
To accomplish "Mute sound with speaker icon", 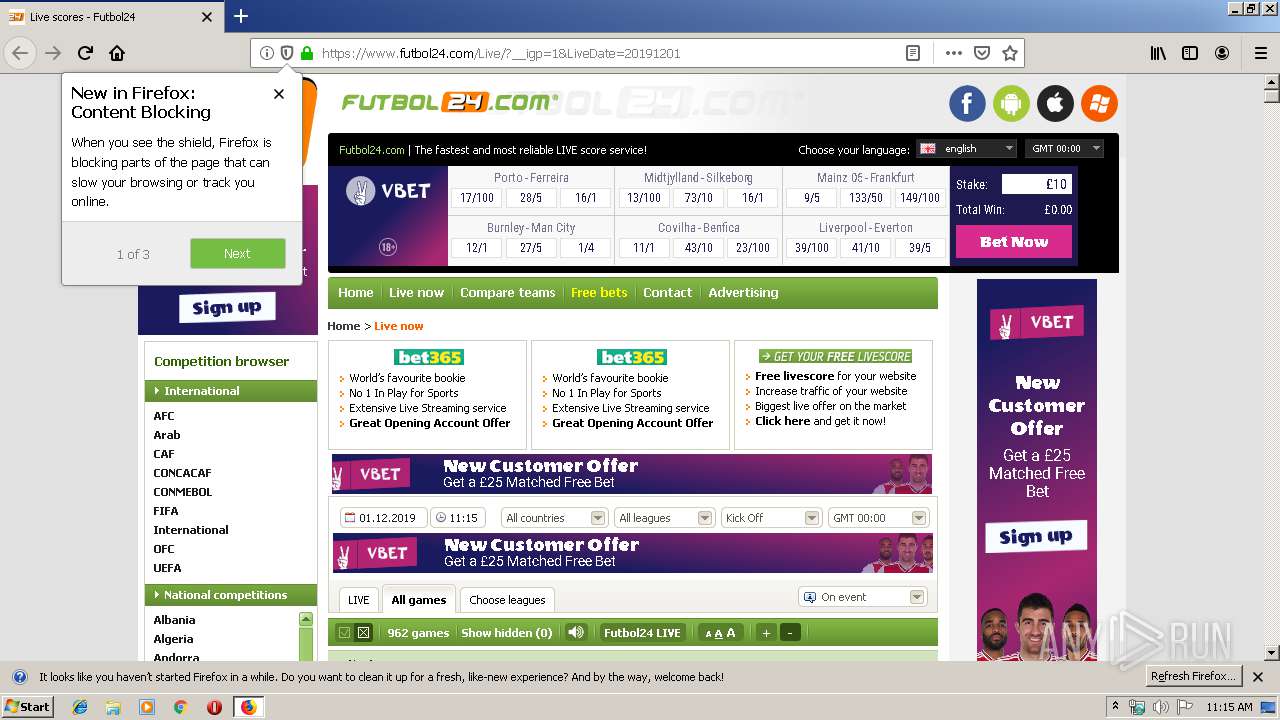I will (576, 632).
